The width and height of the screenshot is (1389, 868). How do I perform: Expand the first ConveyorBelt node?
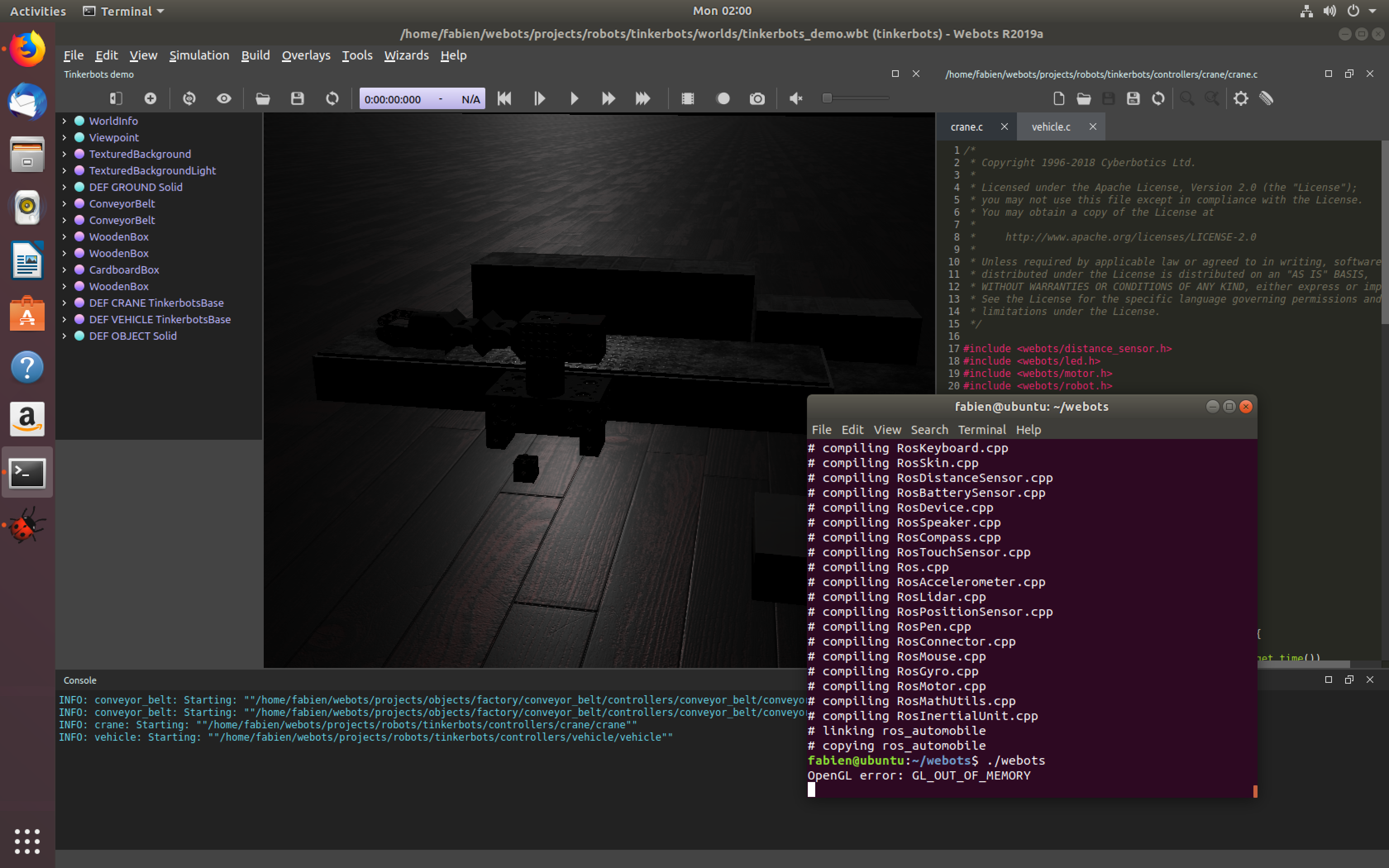[64, 203]
